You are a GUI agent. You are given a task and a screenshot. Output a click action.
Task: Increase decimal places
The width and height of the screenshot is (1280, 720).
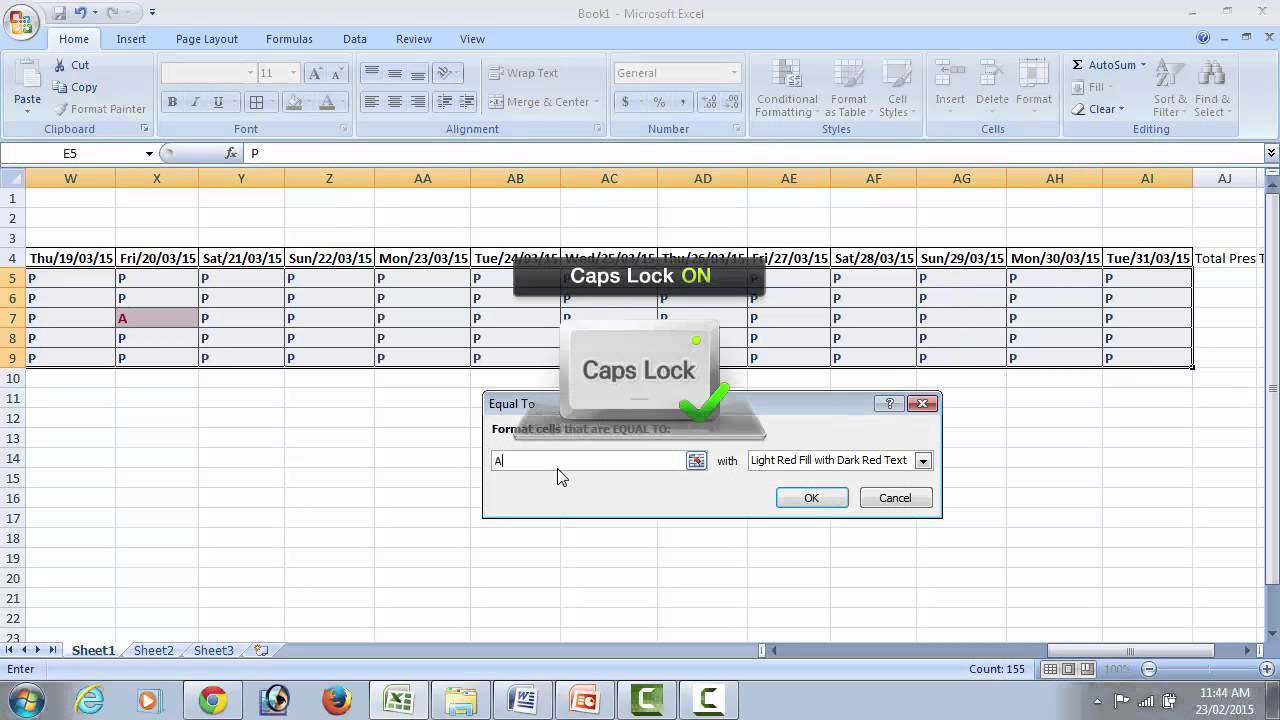coord(709,102)
